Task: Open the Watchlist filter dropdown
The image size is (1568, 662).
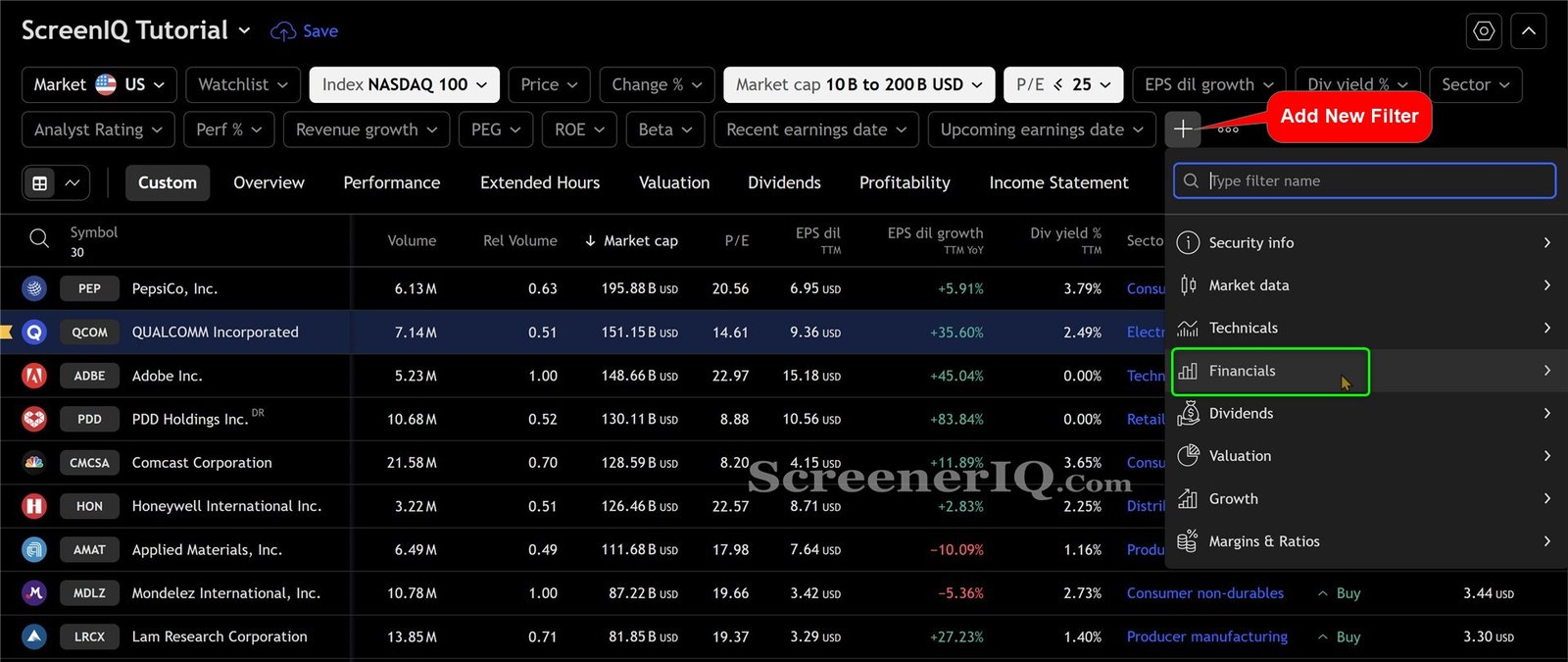Action: coord(243,84)
